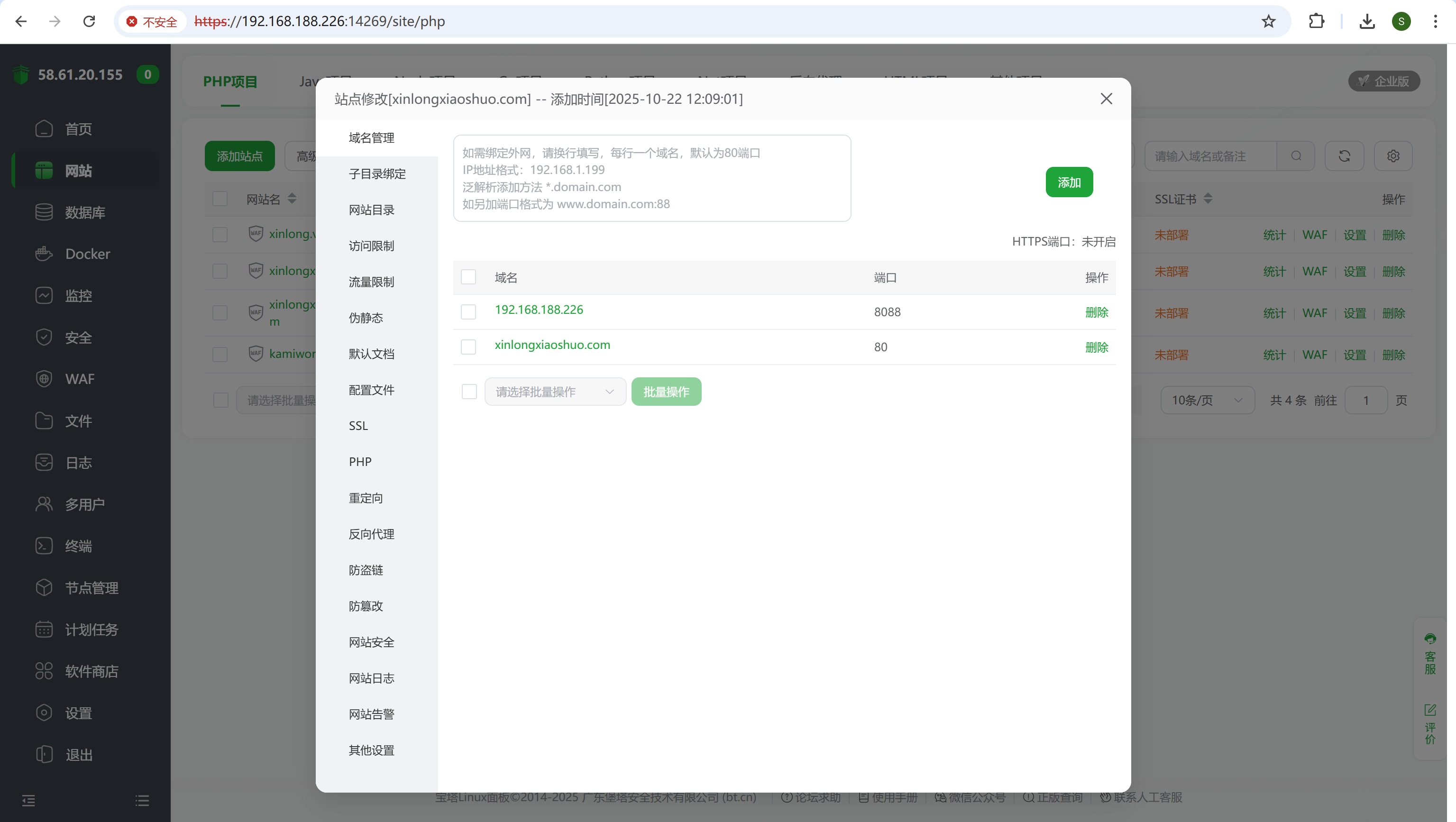Check the 192.168.188.226 domain row checkbox
Viewport: 1456px width, 822px height.
468,312
